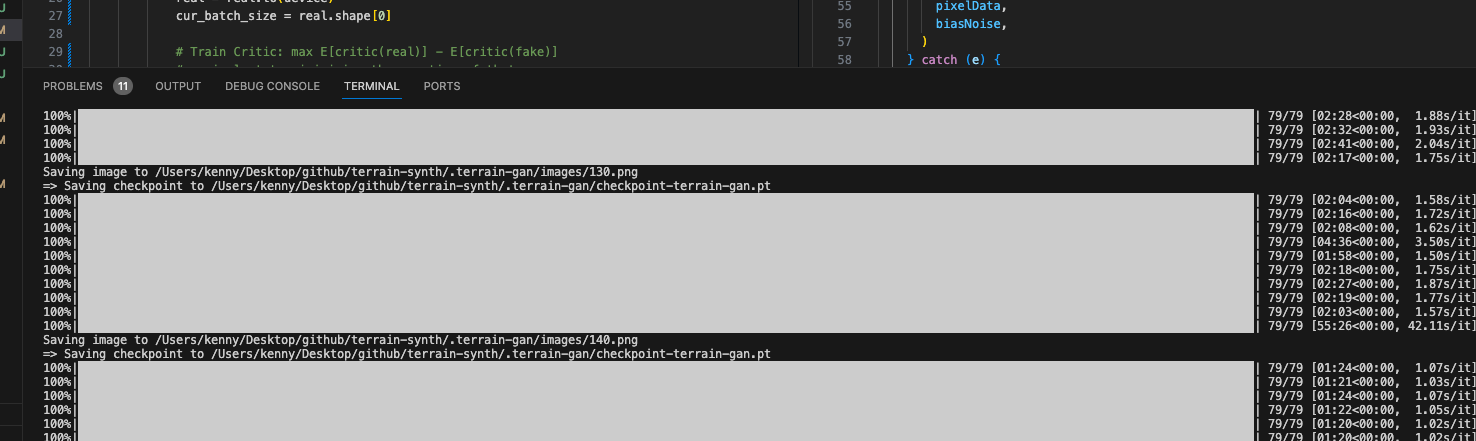Click line number 27 in the editor gutter
The width and height of the screenshot is (1476, 441).
coord(54,15)
